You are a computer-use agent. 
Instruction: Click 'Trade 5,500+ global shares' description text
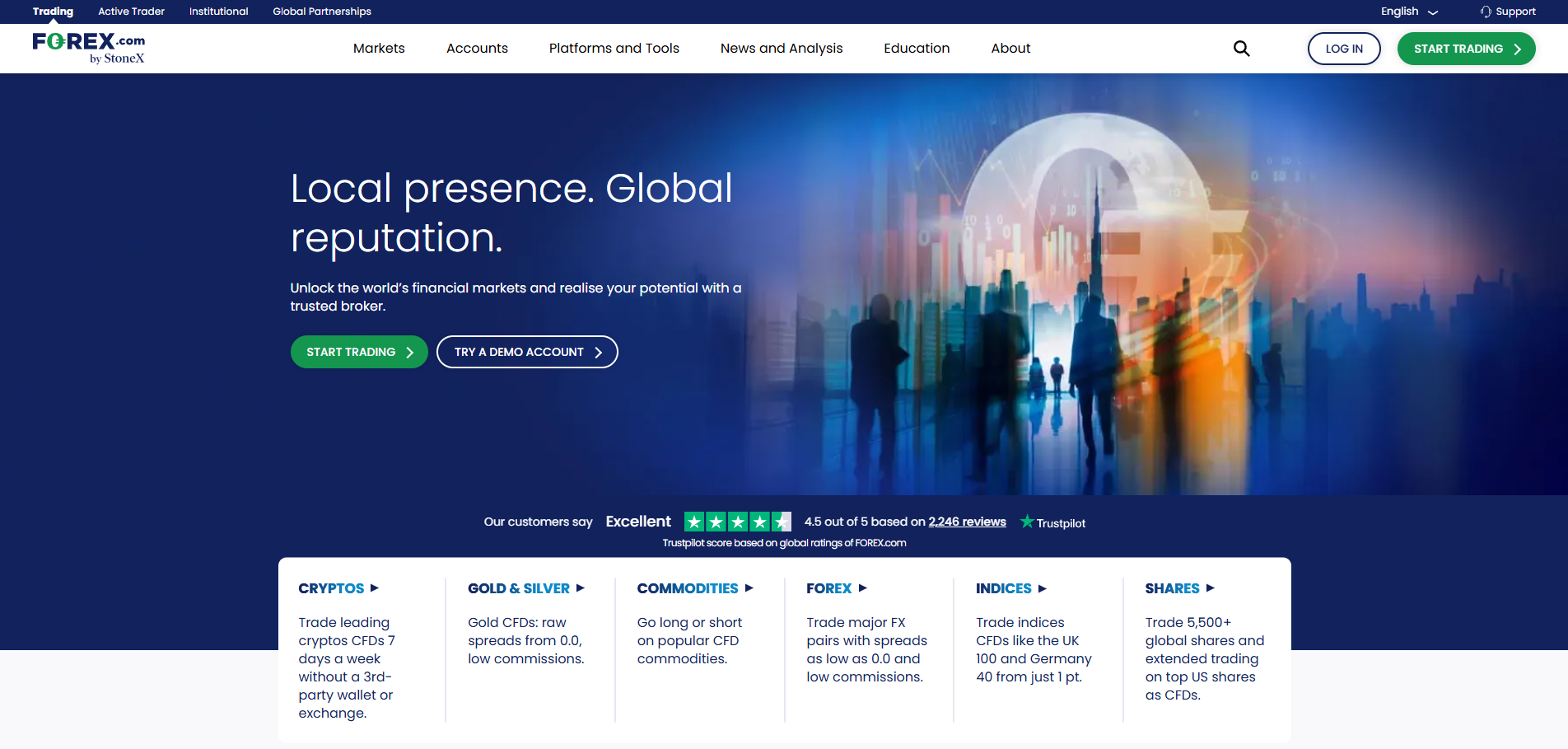point(1205,658)
